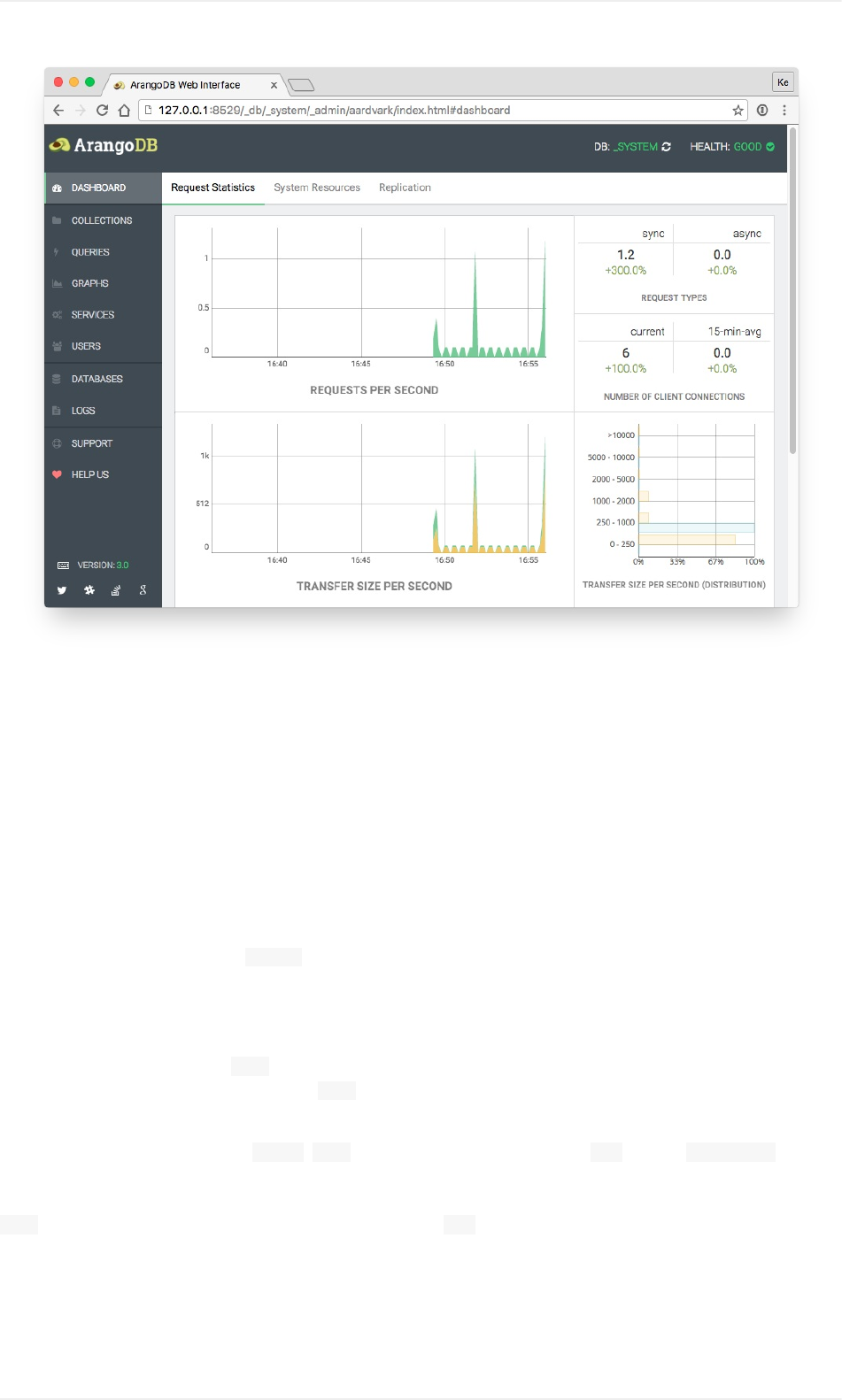Click the NUMBER OF CLIENT CONNECTIONS label
Image resolution: width=842 pixels, height=1400 pixels.
coord(675,397)
